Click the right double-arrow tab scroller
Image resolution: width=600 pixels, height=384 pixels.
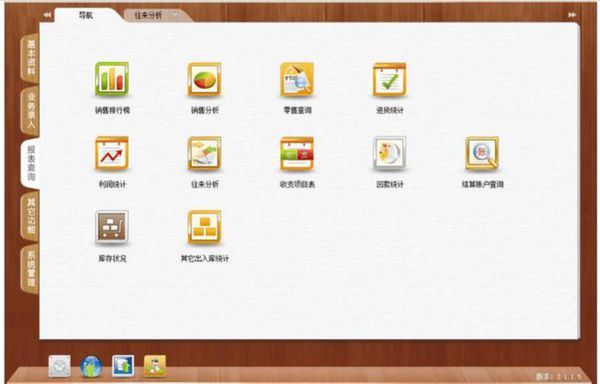click(x=572, y=15)
